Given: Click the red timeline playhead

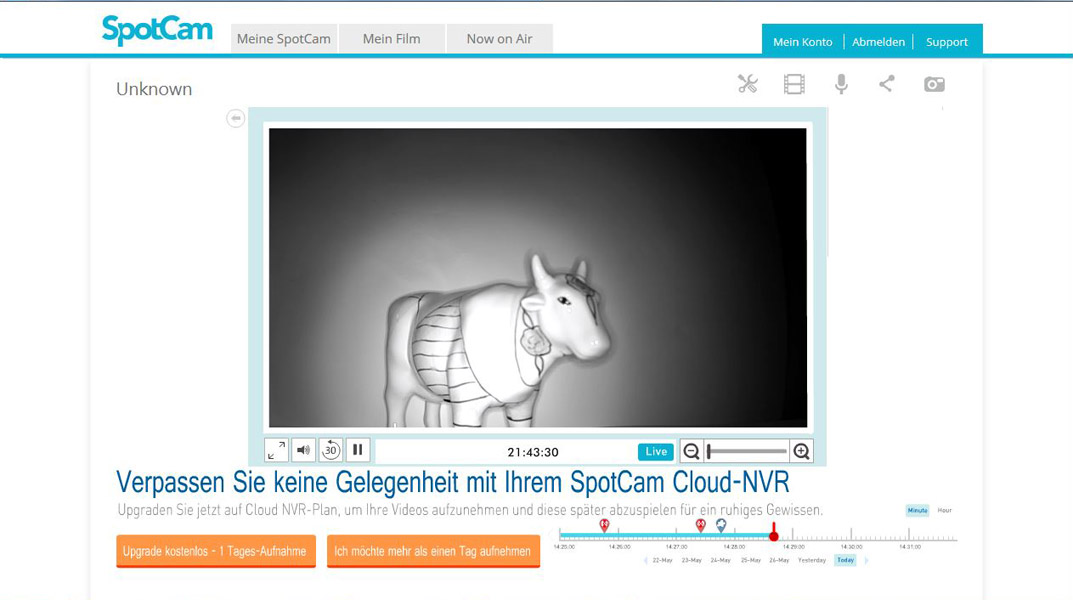Looking at the screenshot, I should [x=774, y=533].
